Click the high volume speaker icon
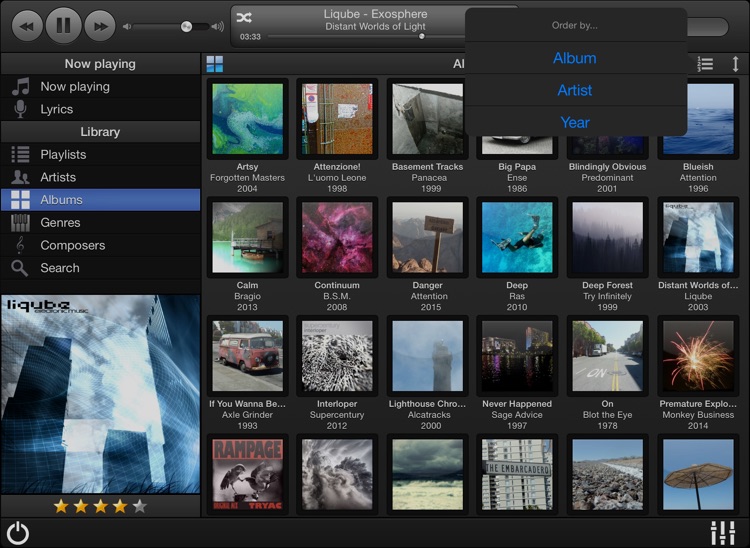Image resolution: width=750 pixels, height=548 pixels. pyautogui.click(x=218, y=26)
